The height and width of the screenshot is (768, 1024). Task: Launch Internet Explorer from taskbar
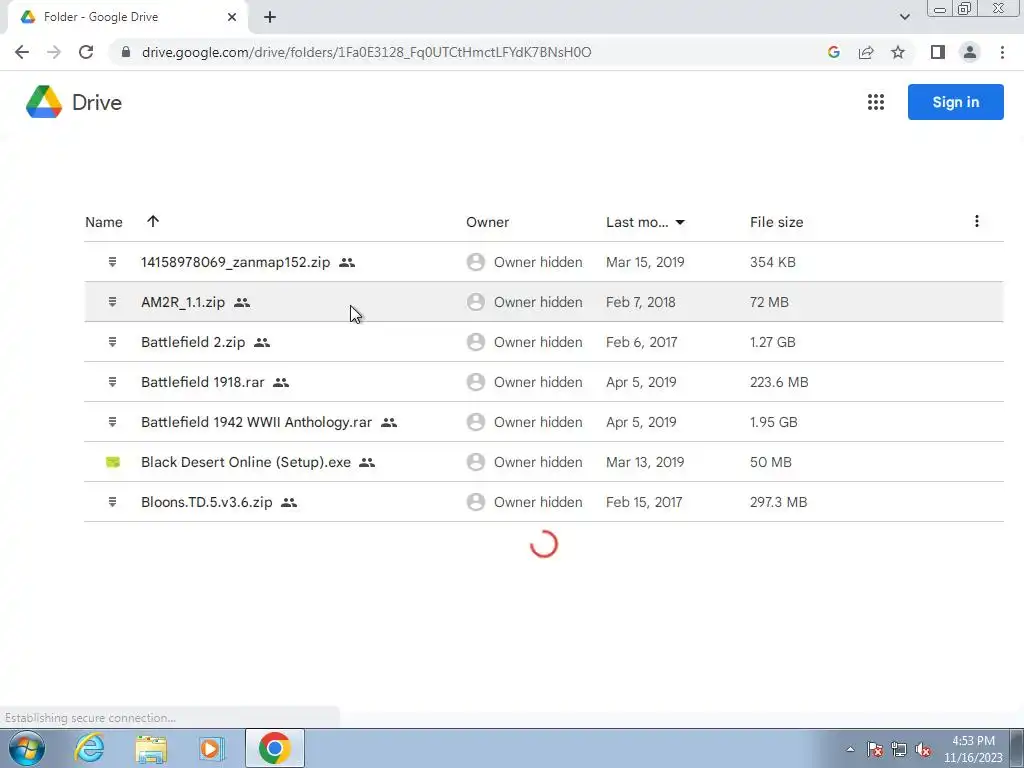pos(89,748)
